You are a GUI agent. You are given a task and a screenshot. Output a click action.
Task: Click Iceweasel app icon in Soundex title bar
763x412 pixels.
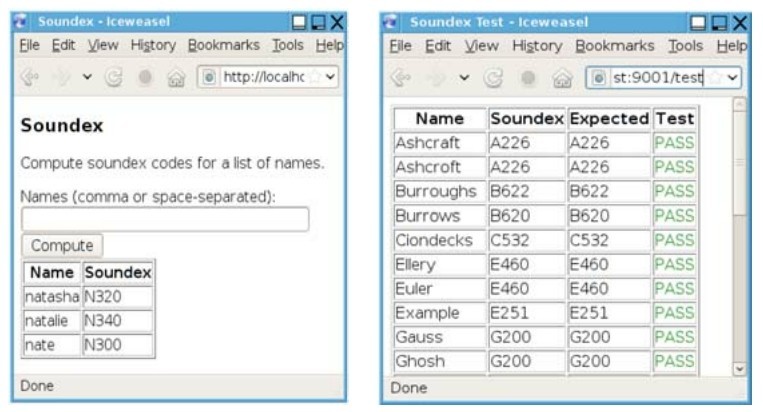pos(21,21)
